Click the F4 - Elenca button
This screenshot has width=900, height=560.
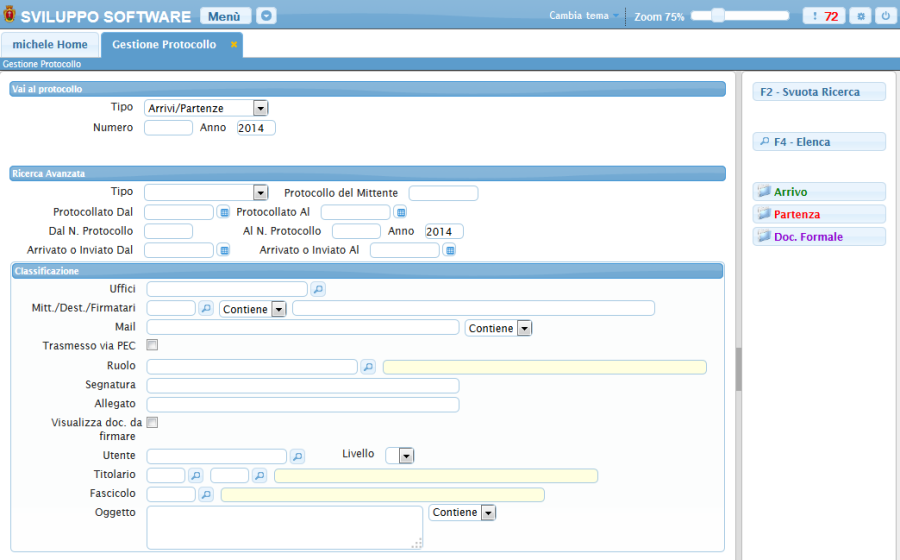818,142
